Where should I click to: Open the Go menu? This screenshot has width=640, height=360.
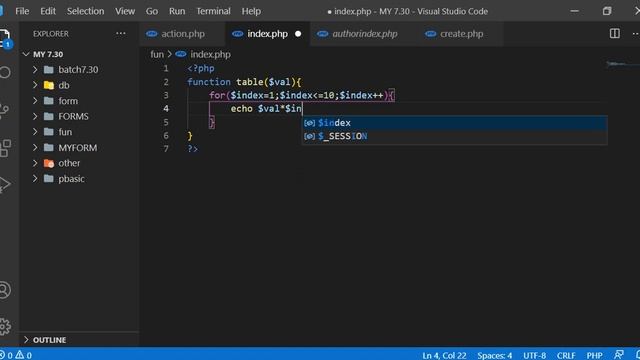152,11
